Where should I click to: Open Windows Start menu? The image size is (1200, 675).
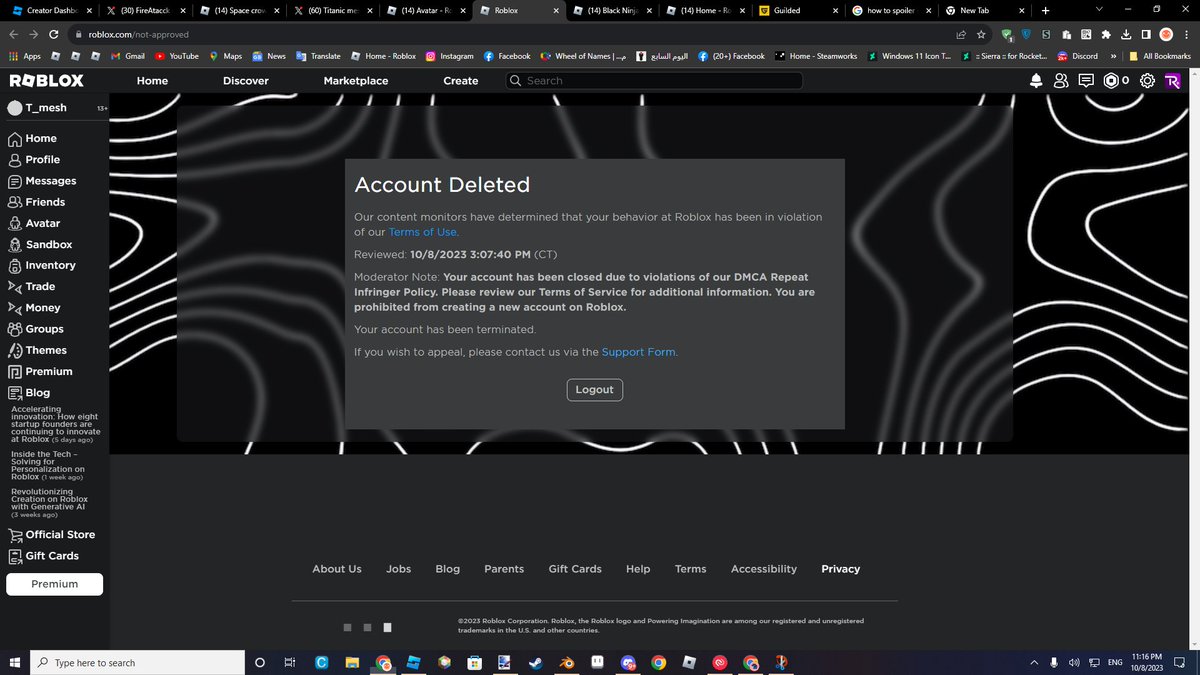click(15, 662)
